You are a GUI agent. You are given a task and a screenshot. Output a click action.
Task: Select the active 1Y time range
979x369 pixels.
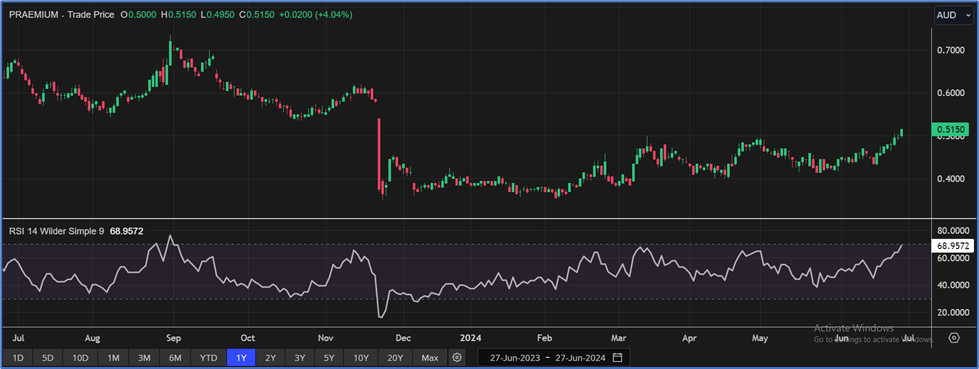coord(241,358)
